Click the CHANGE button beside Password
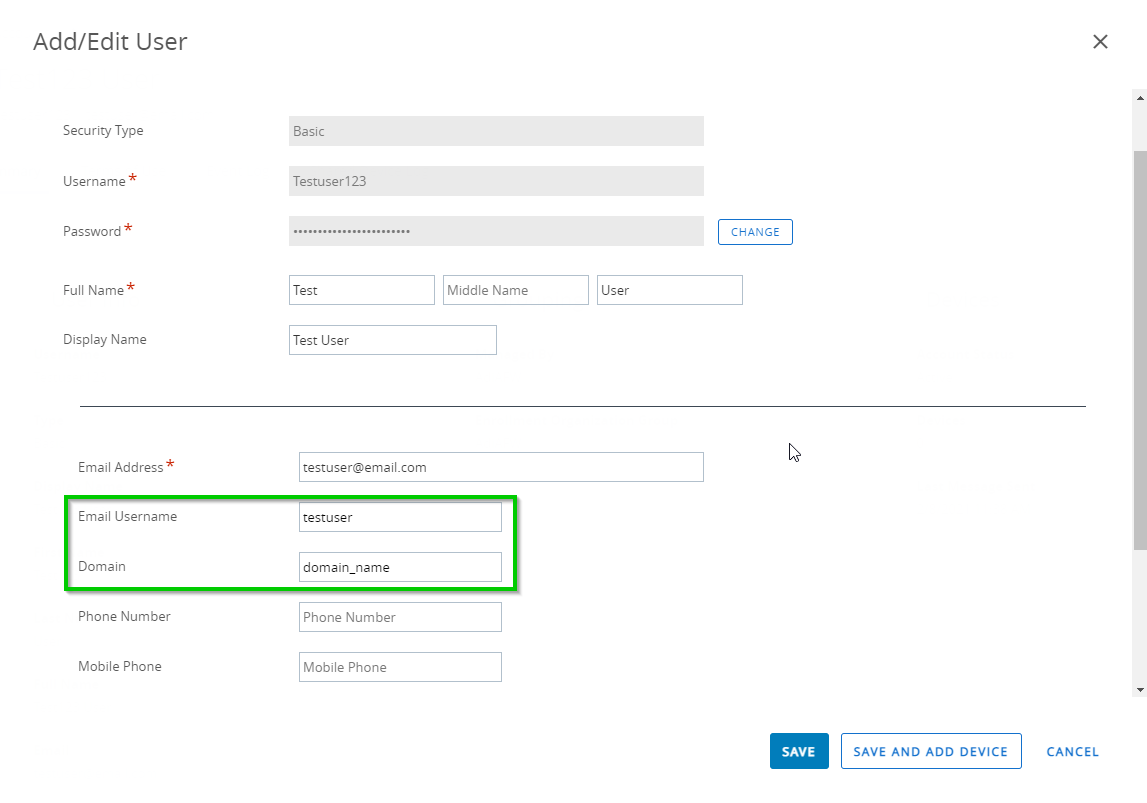The image size is (1147, 803). [755, 231]
